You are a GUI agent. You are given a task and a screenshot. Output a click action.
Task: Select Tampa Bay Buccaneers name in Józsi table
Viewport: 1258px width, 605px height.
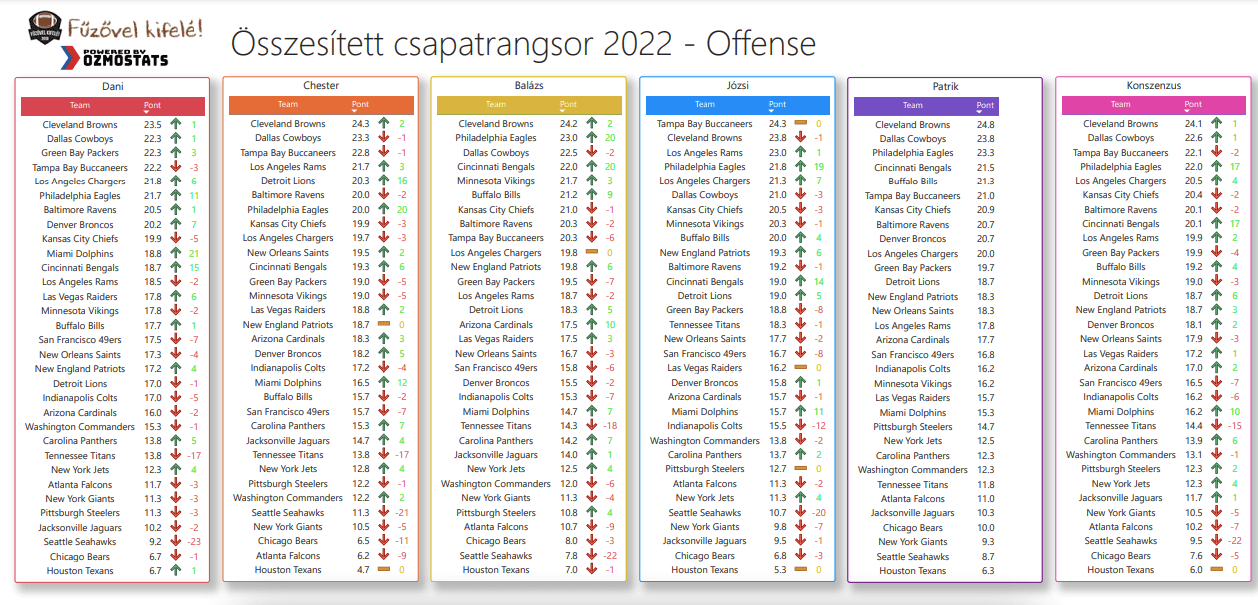coord(705,124)
